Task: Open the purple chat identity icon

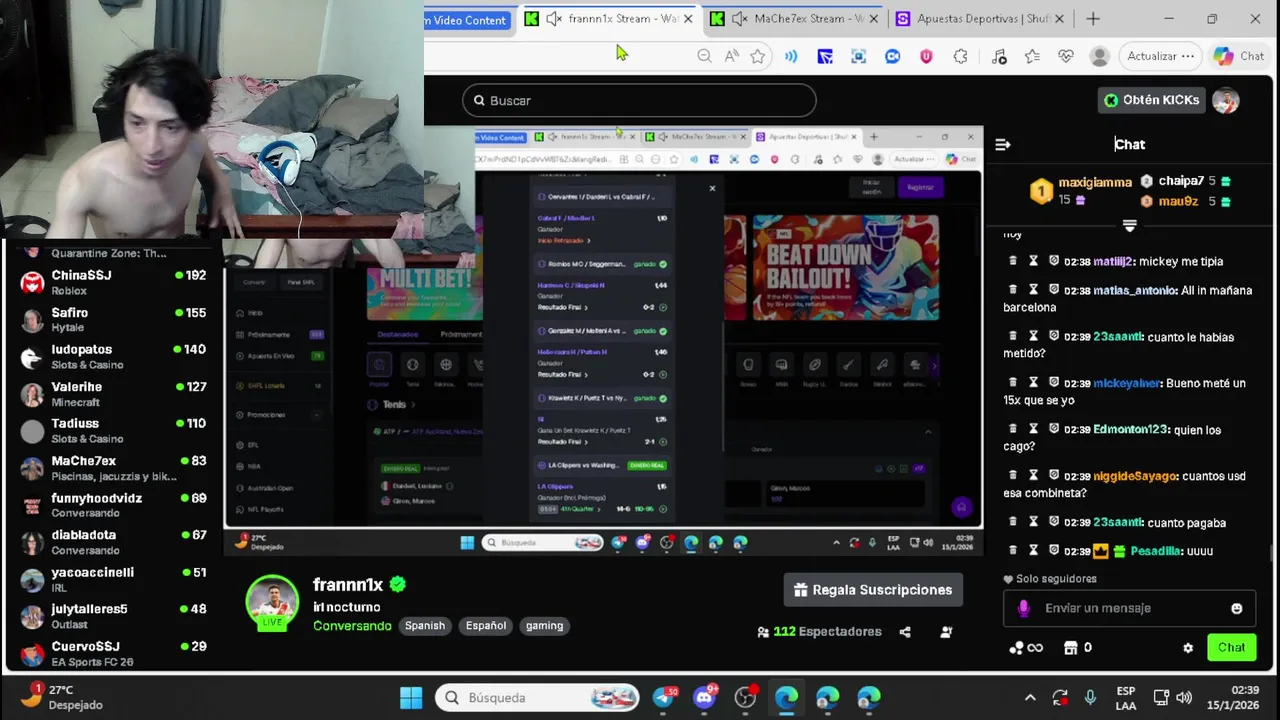Action: tap(1023, 608)
